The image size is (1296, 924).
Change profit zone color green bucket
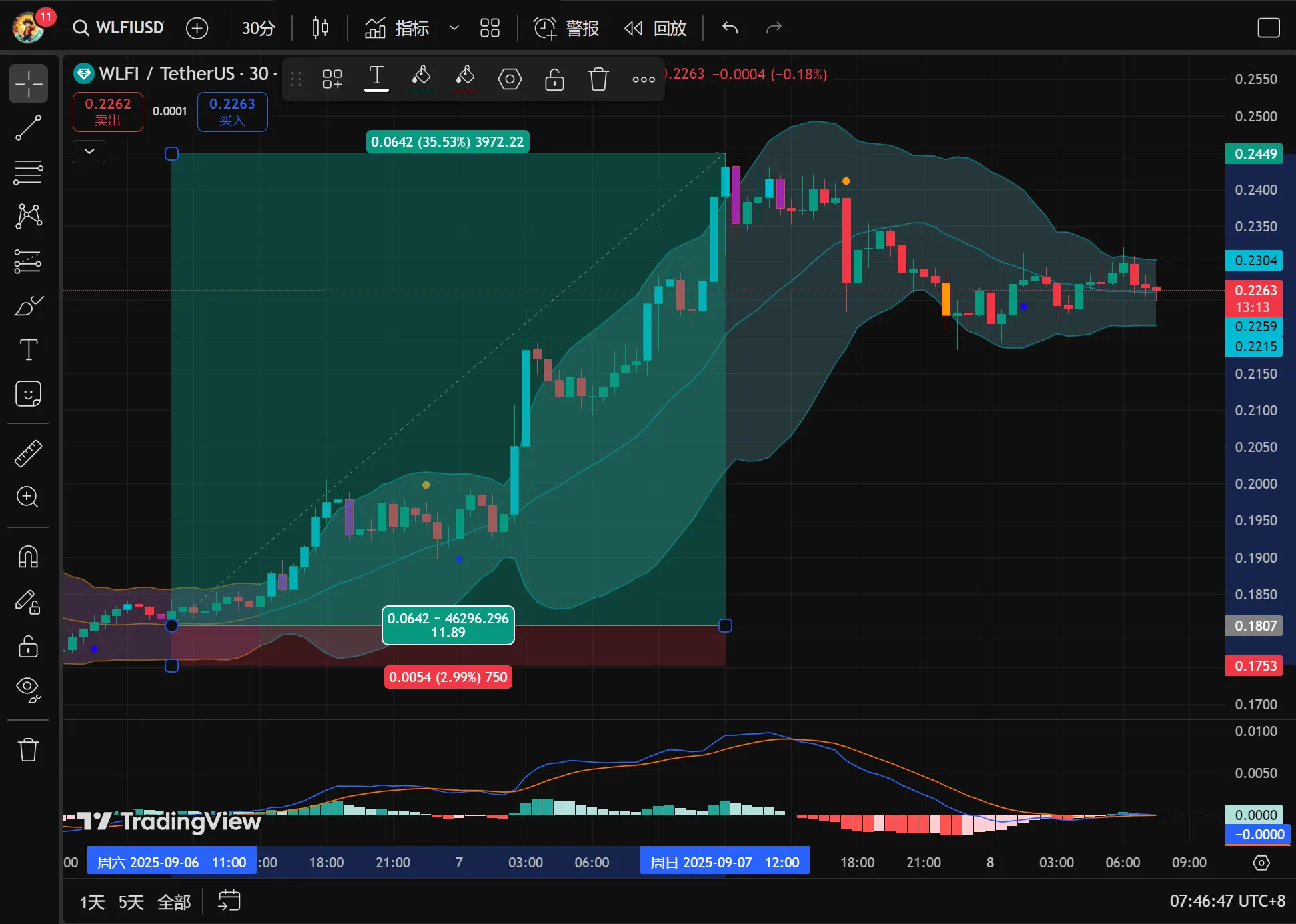coord(421,79)
